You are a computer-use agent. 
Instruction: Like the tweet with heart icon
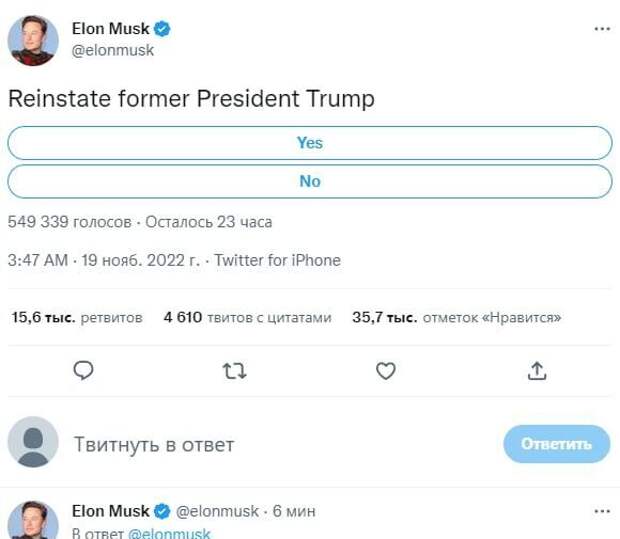(385, 371)
